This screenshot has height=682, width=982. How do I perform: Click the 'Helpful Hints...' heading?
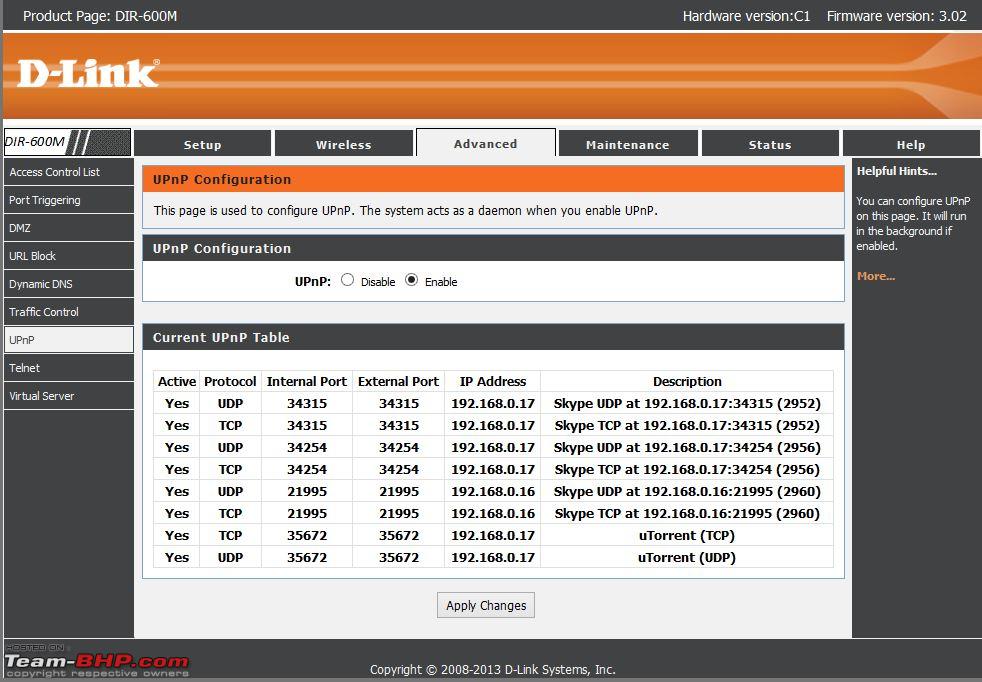(x=896, y=170)
